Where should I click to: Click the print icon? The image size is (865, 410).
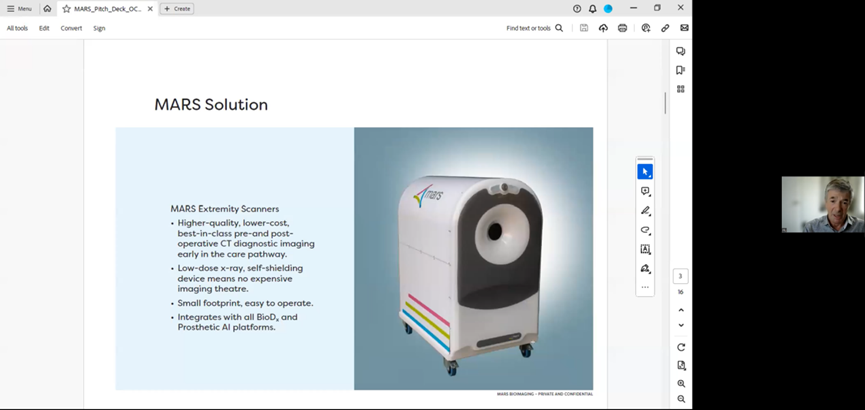(x=623, y=28)
